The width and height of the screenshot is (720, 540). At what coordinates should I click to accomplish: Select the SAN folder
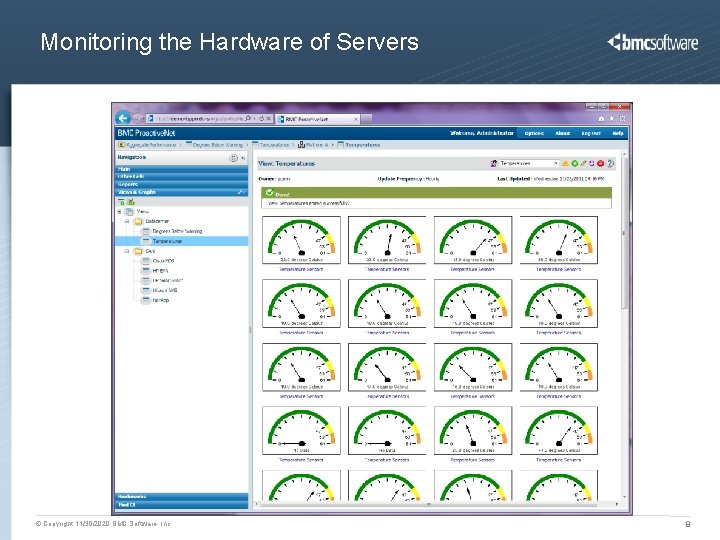[144, 251]
